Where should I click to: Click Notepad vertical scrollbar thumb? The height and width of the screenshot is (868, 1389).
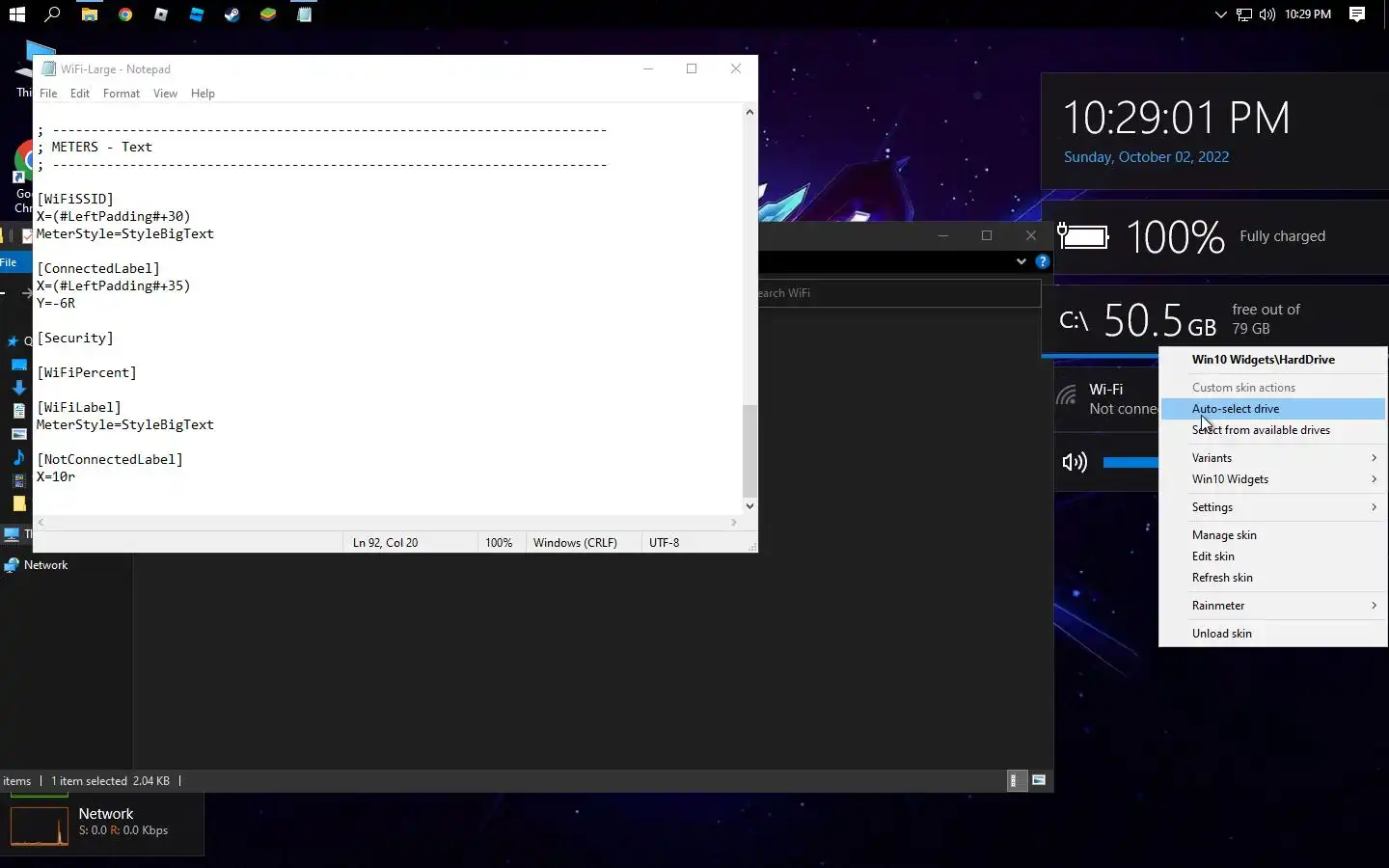(x=749, y=450)
